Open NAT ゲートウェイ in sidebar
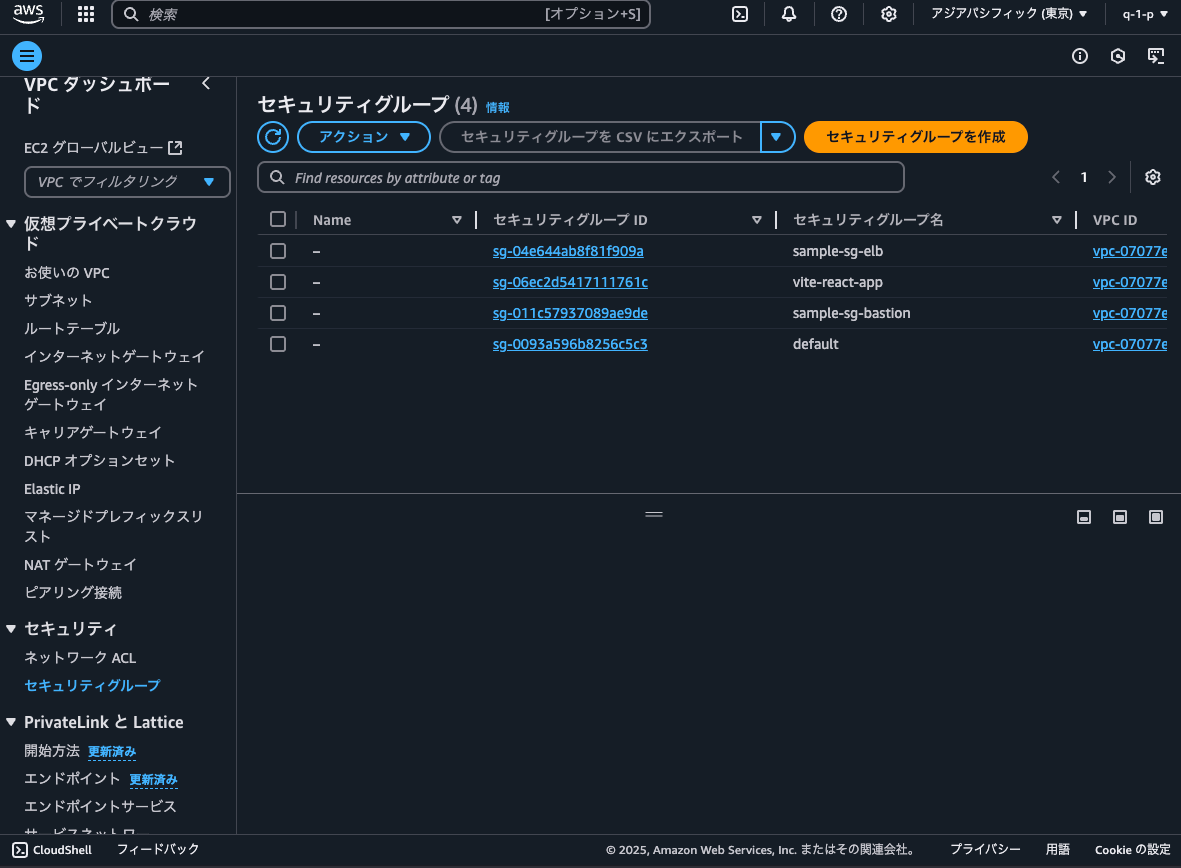This screenshot has height=868, width=1181. [x=80, y=564]
